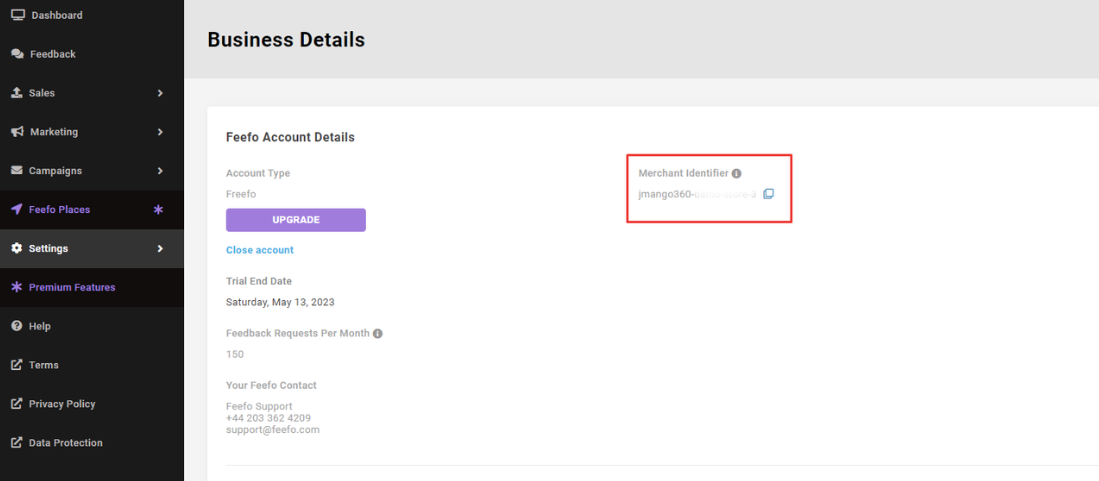
Task: Click the Feefo Places arrow icon
Action: point(17,209)
